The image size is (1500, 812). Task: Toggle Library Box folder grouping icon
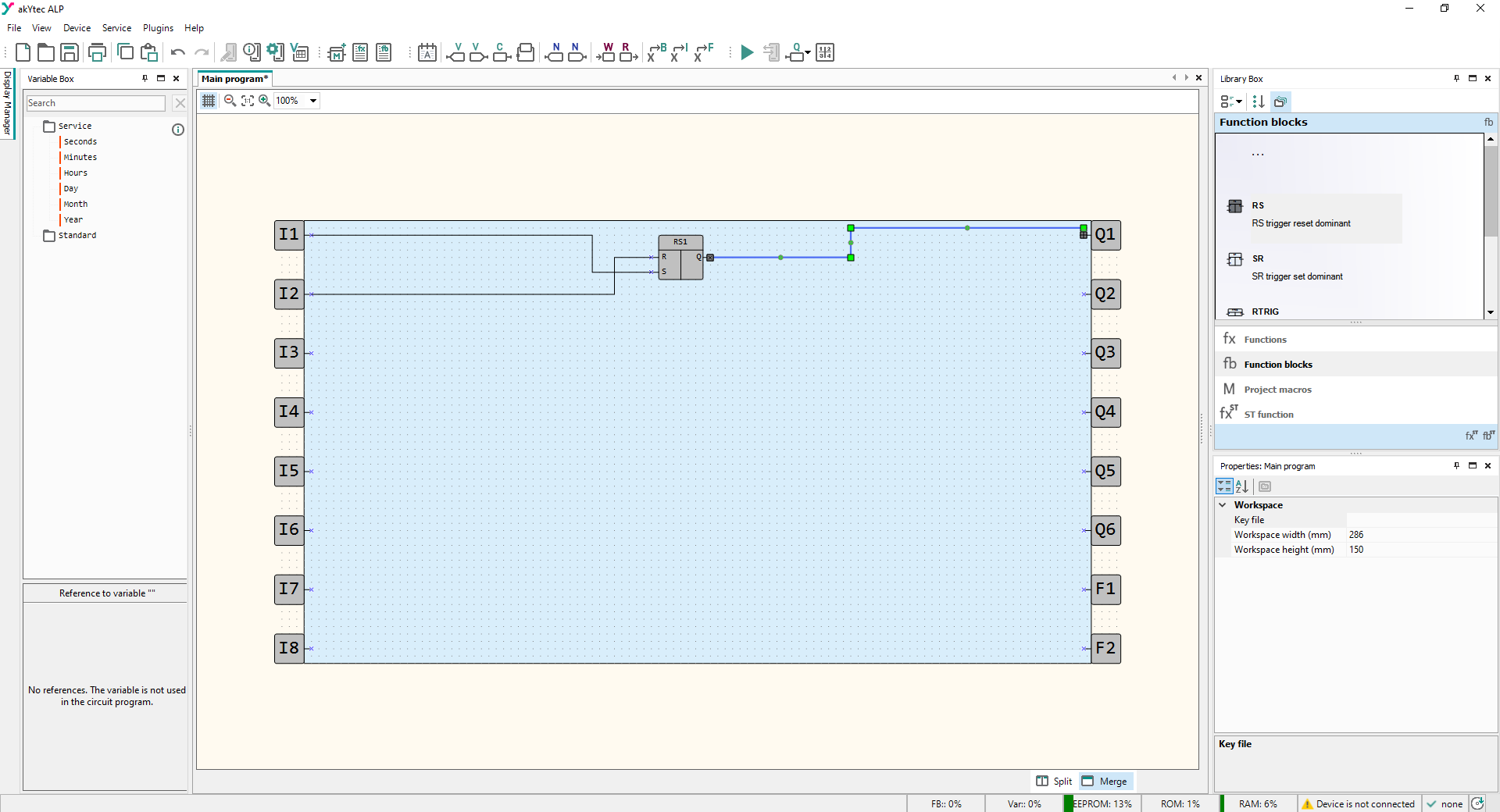click(1280, 101)
